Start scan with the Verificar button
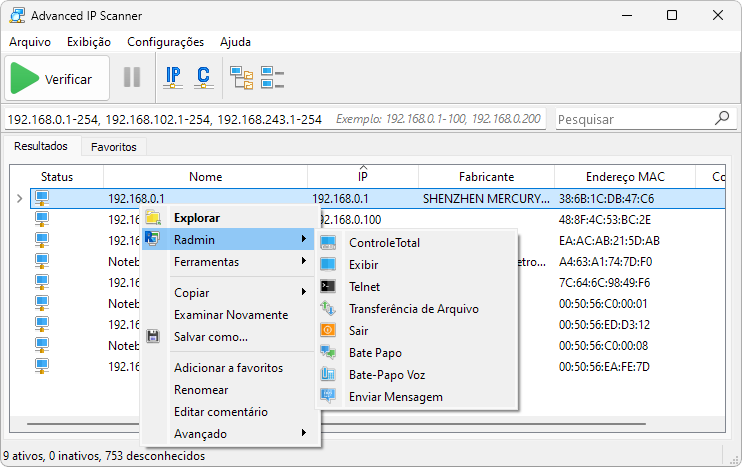 tap(54, 78)
